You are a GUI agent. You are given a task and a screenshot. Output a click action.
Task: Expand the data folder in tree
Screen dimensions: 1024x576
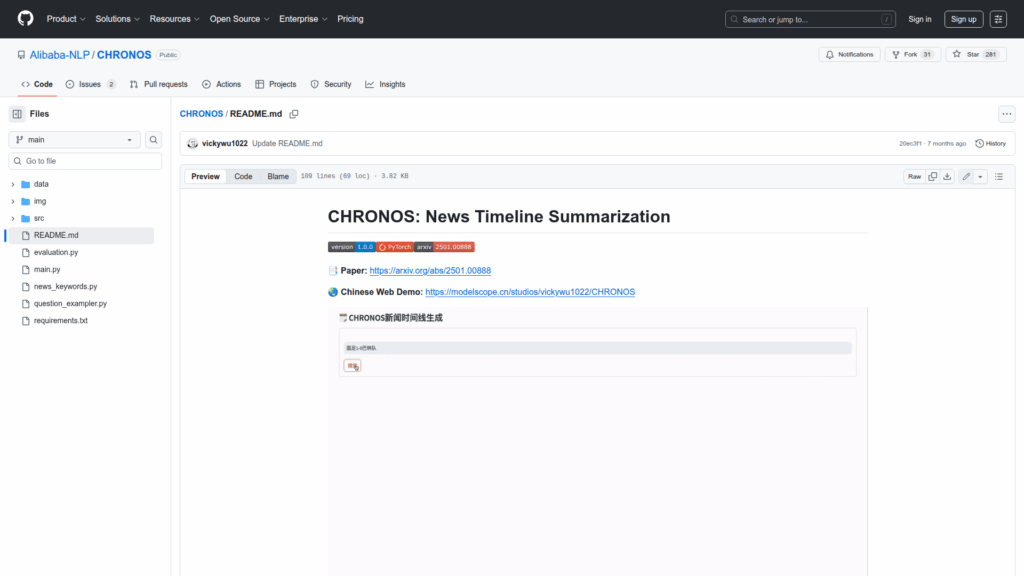pyautogui.click(x=13, y=184)
